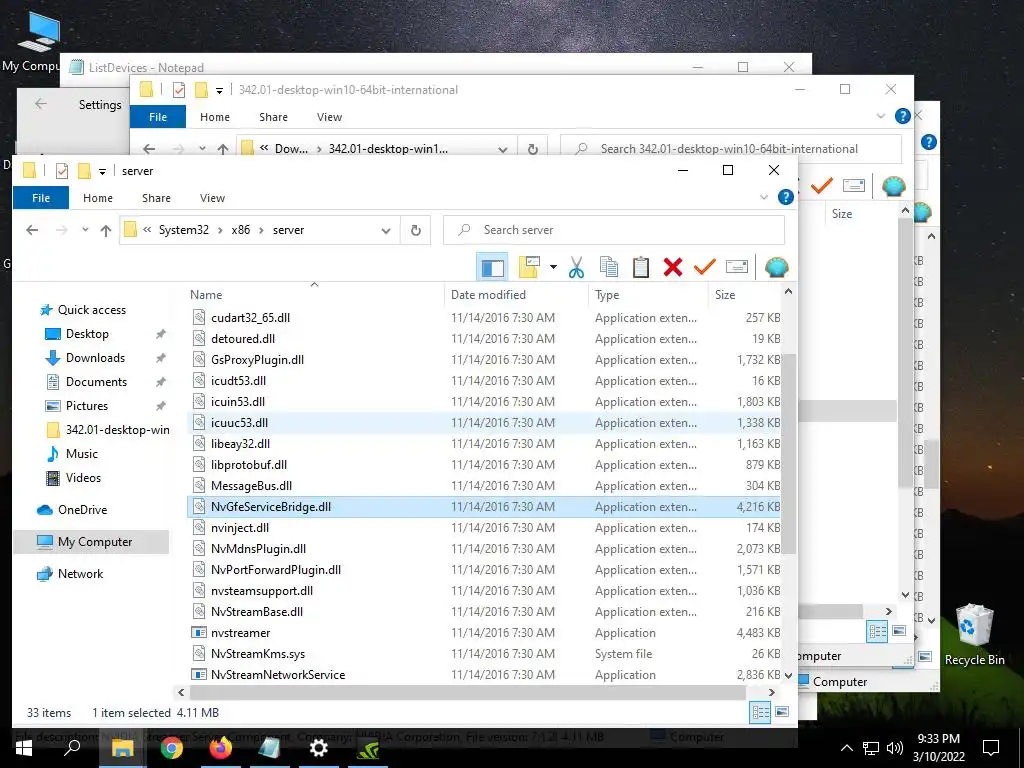The height and width of the screenshot is (768, 1024).
Task: Expand address dropdown in 342.01-desktop window
Action: pos(502,149)
